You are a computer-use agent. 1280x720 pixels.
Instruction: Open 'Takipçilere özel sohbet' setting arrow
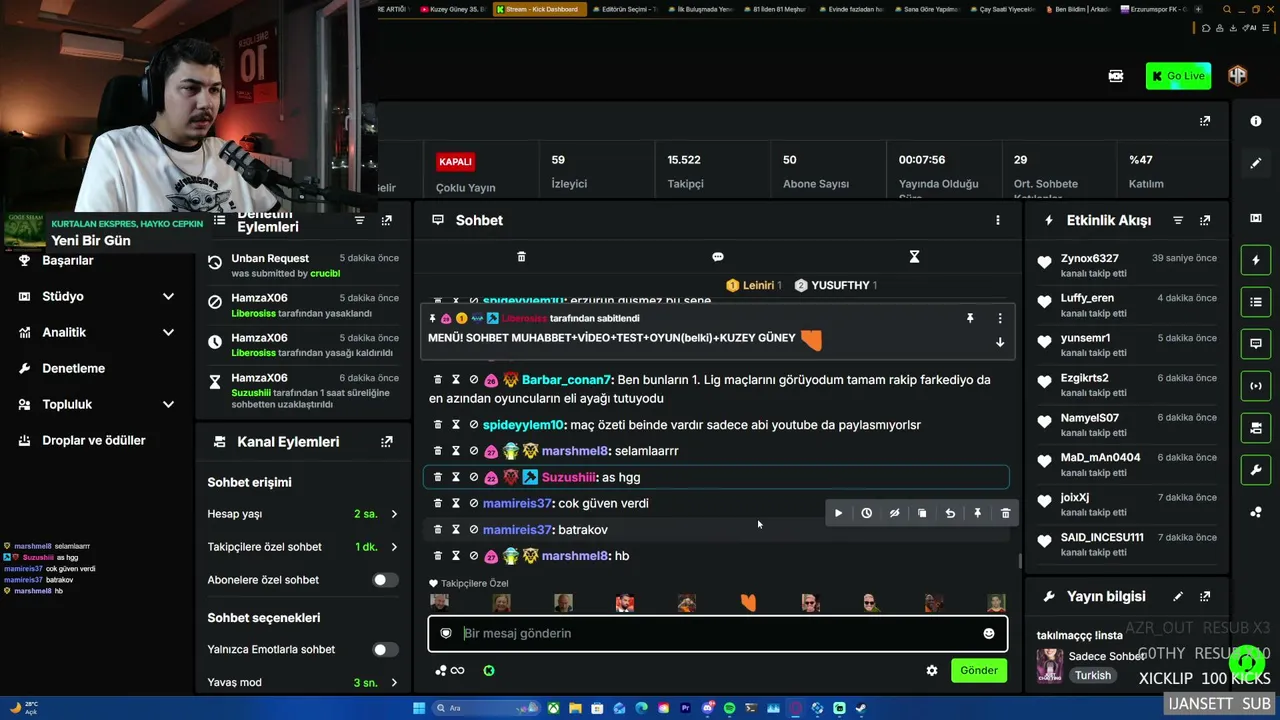(x=394, y=547)
